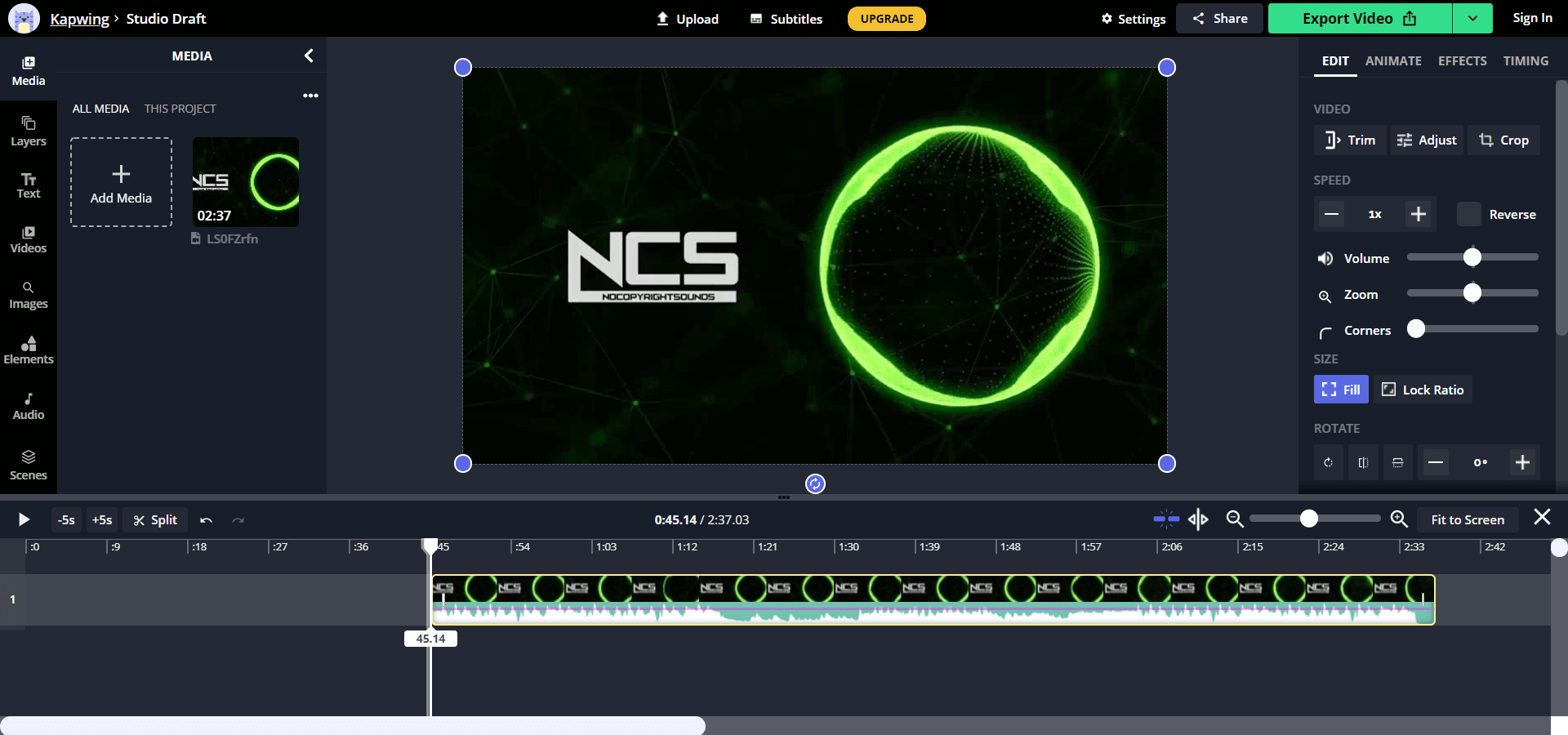Image resolution: width=1568 pixels, height=735 pixels.
Task: Select the EDIT tab
Action: coord(1335,60)
